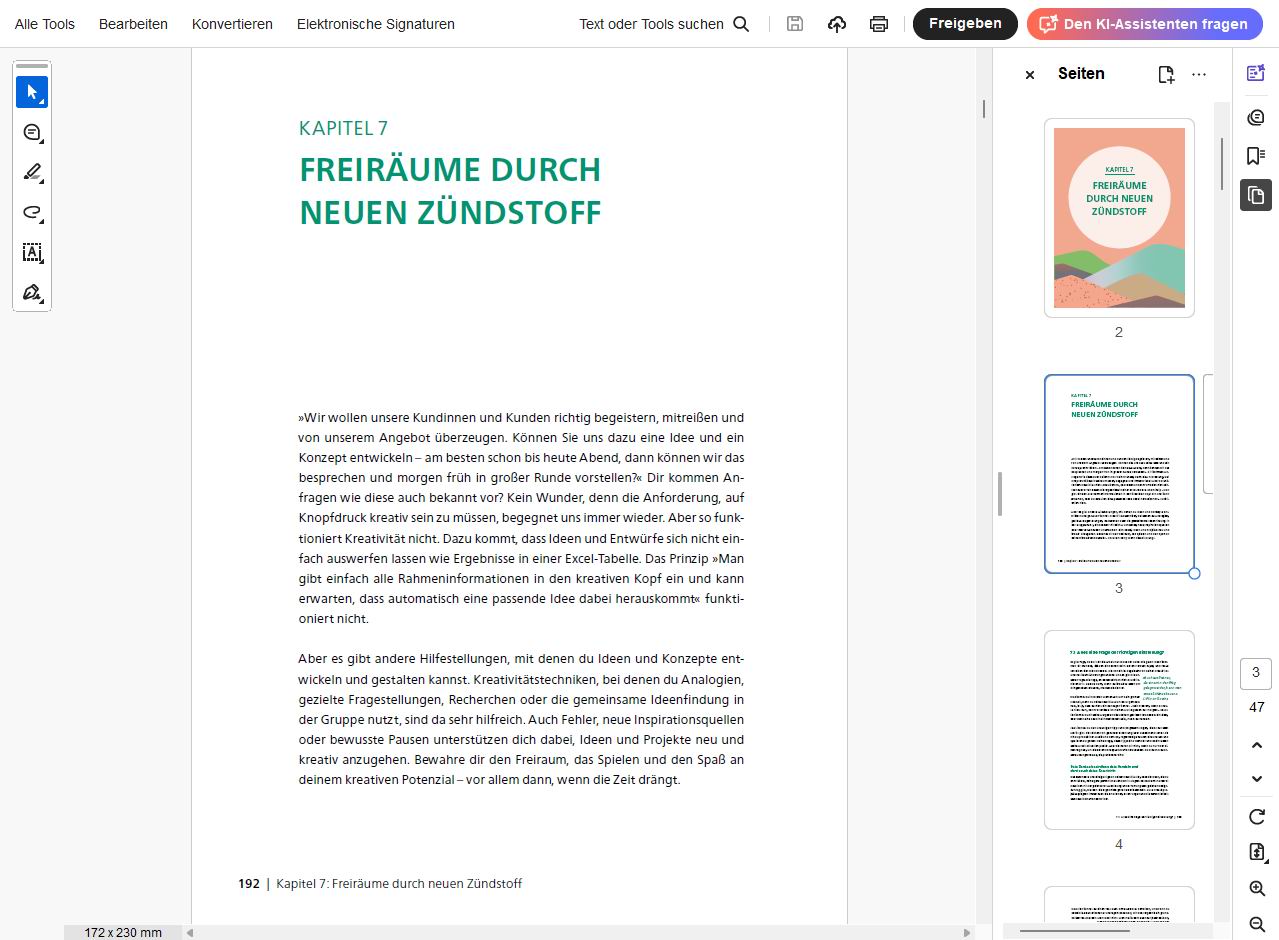
Task: Toggle the pages thumbnail panel icon
Action: click(x=1256, y=195)
